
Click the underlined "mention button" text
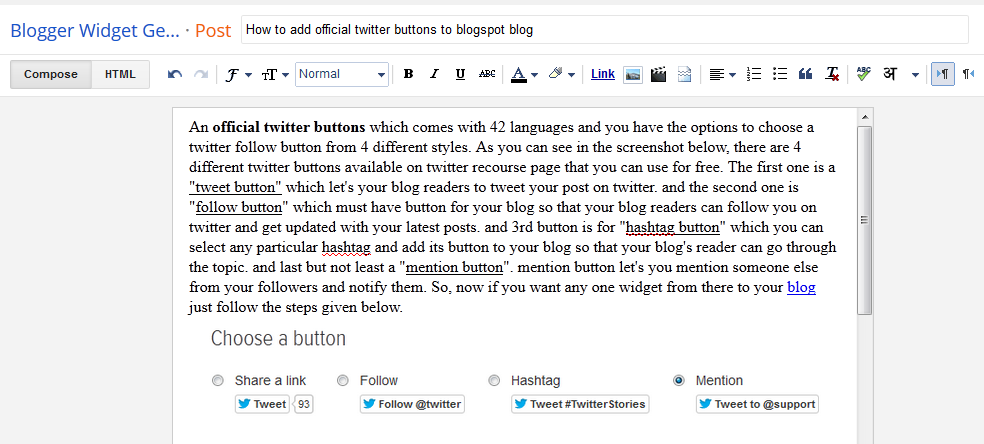pyautogui.click(x=454, y=268)
